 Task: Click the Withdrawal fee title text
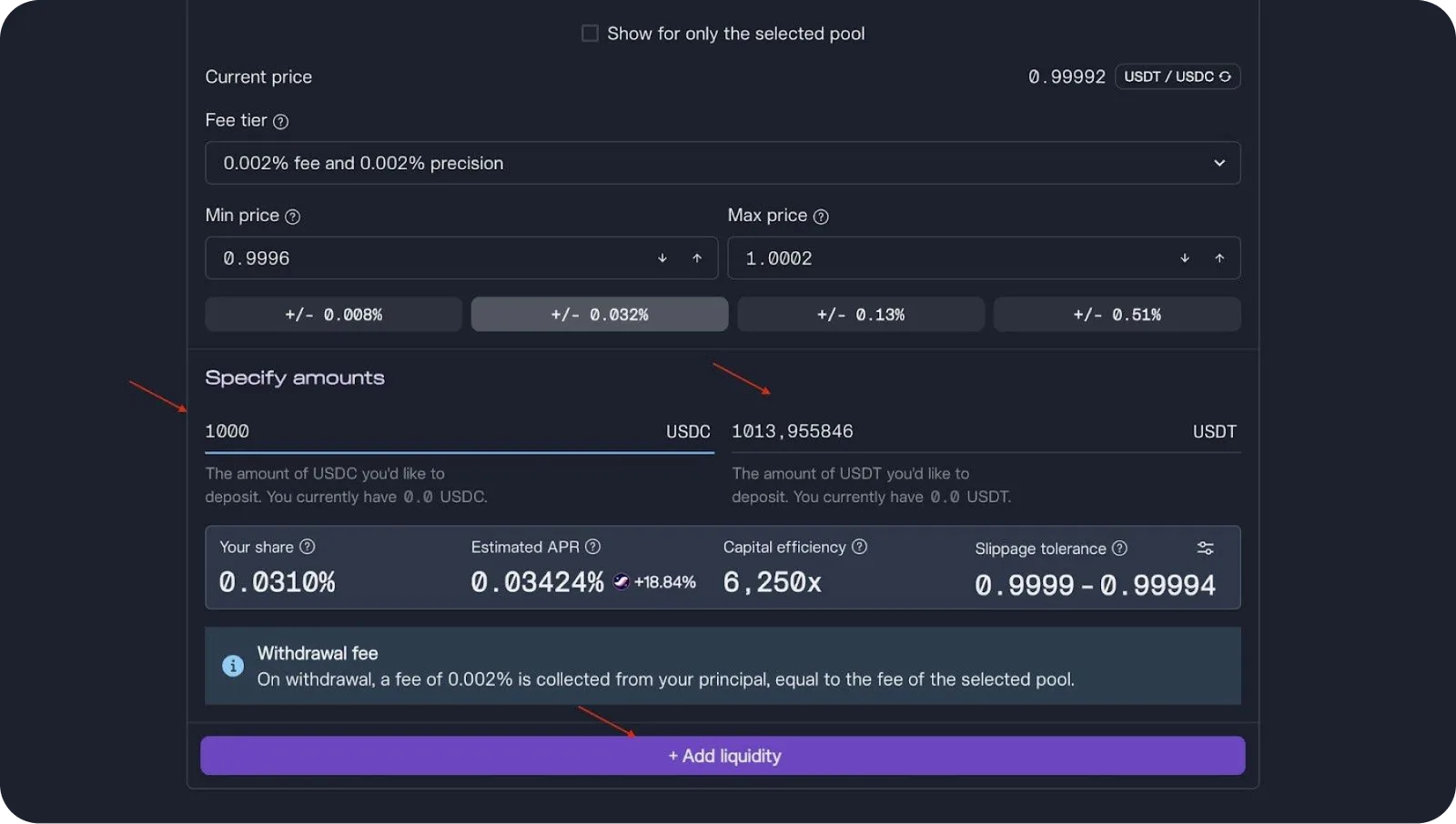point(318,653)
